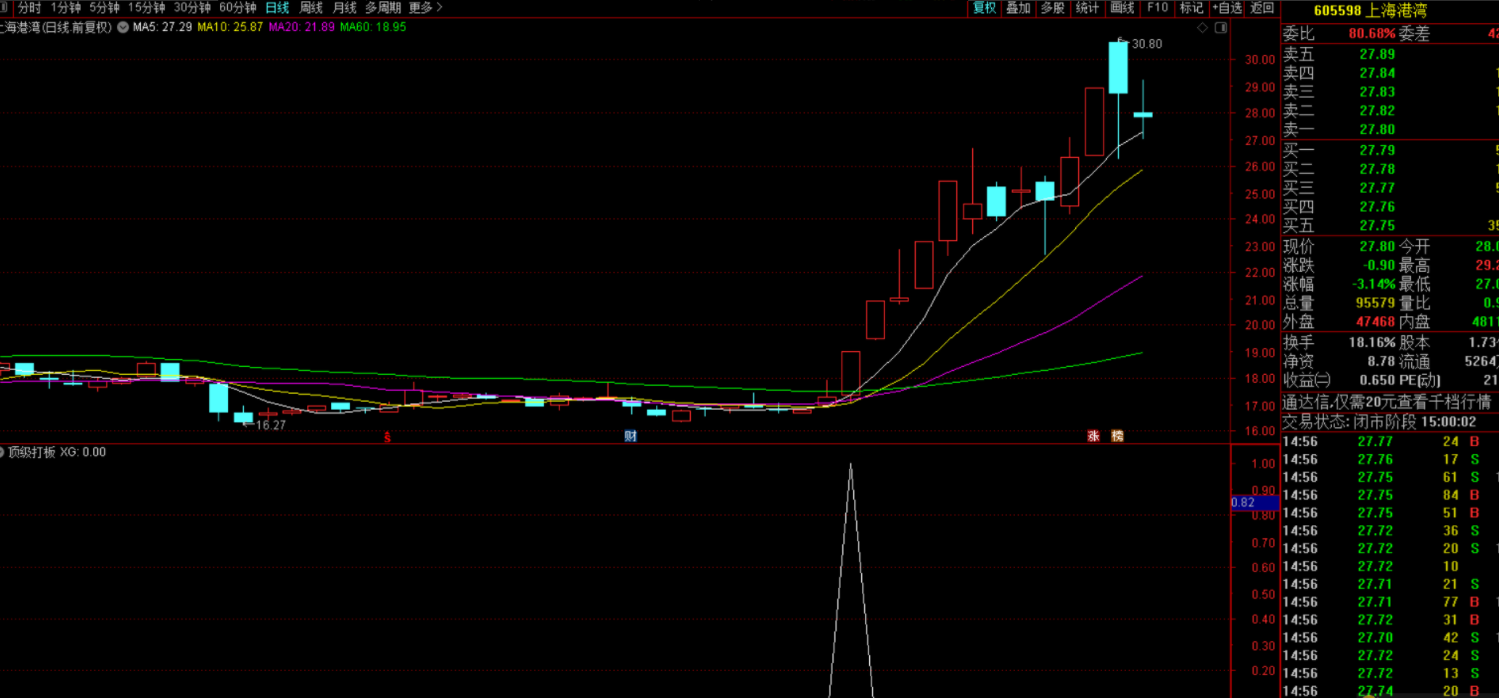The image size is (1499, 698).
Task: Click the 卖四 price 27.84
Action: point(1377,73)
